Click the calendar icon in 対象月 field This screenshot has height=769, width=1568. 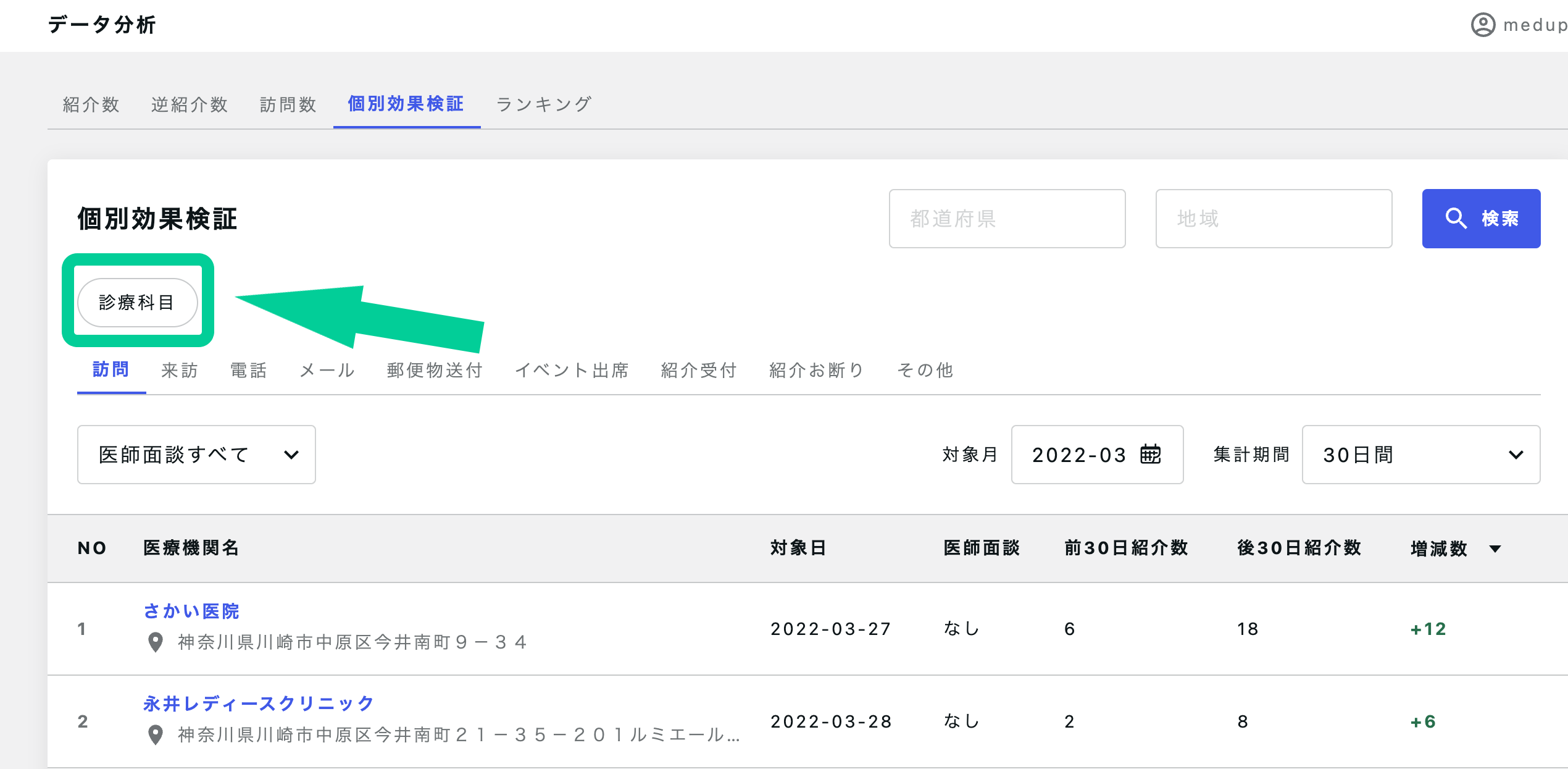coord(1150,454)
